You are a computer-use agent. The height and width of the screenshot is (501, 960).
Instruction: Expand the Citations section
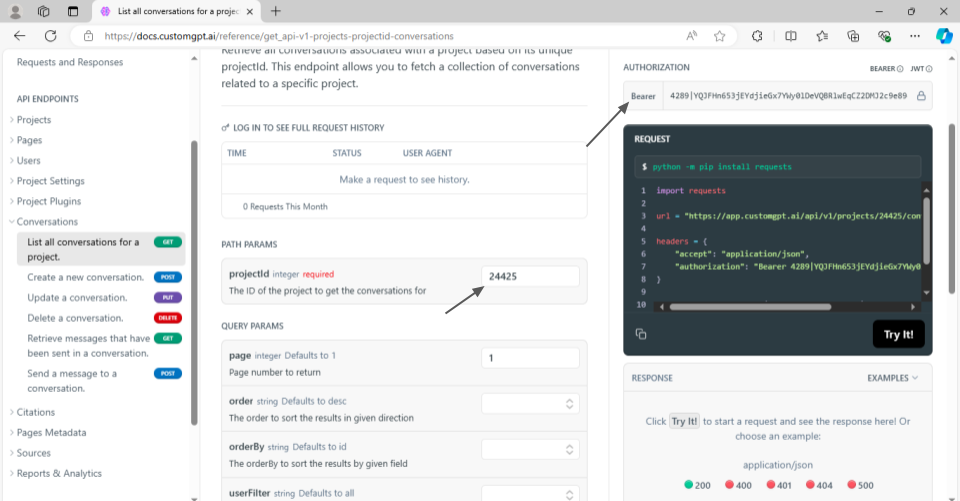36,412
